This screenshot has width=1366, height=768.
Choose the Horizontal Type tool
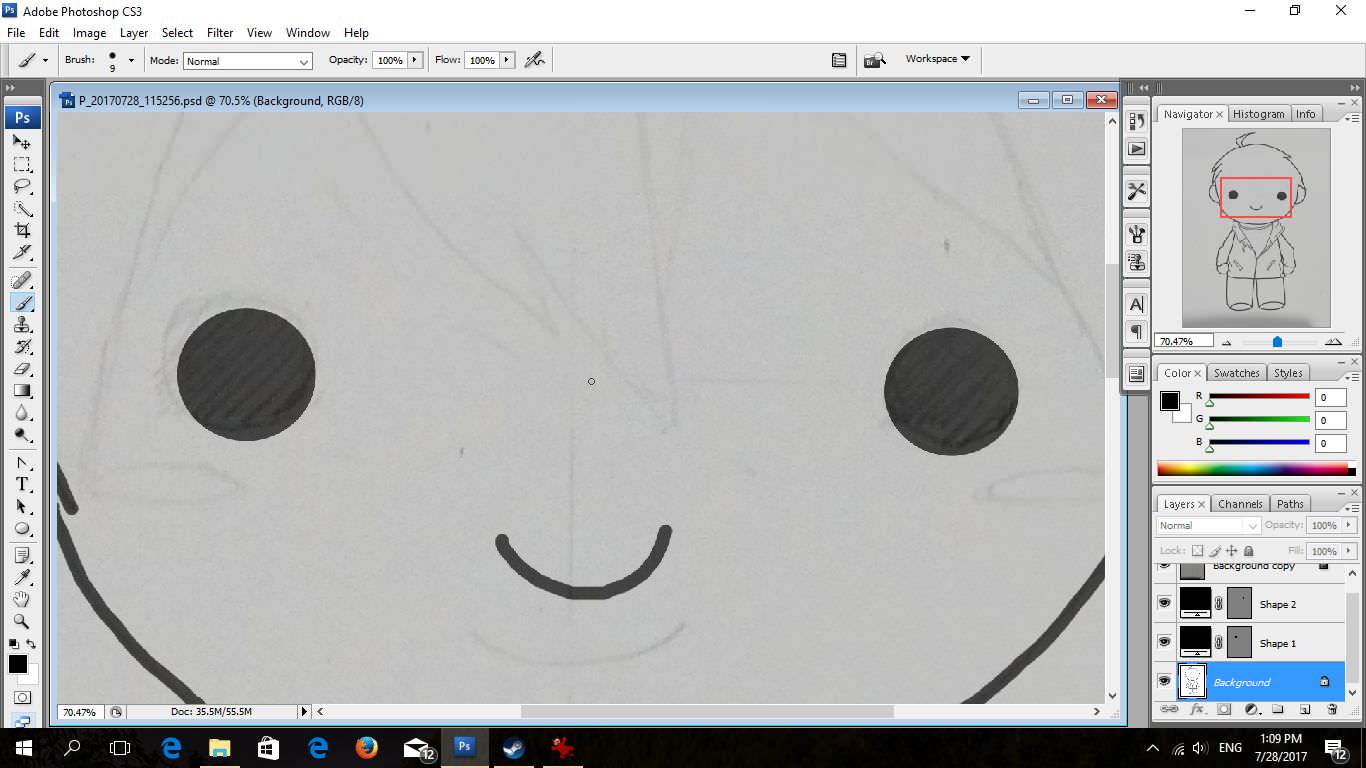22,485
